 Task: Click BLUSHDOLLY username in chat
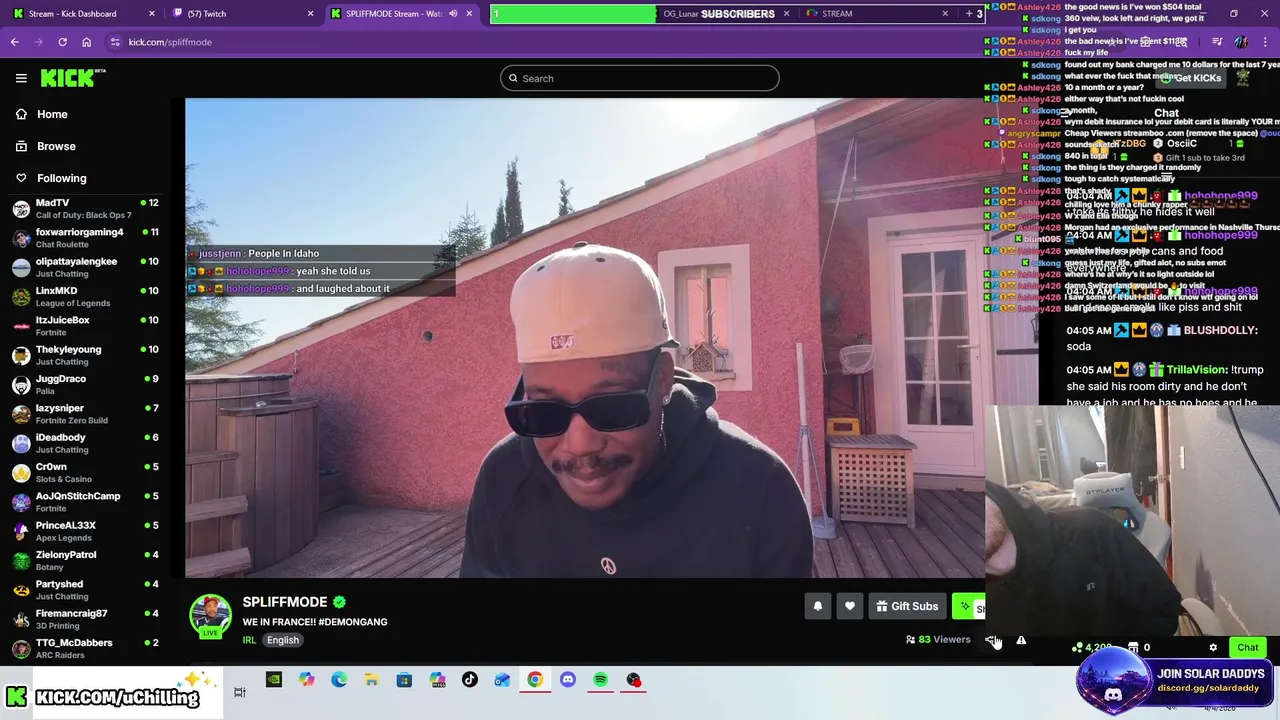click(x=1221, y=330)
